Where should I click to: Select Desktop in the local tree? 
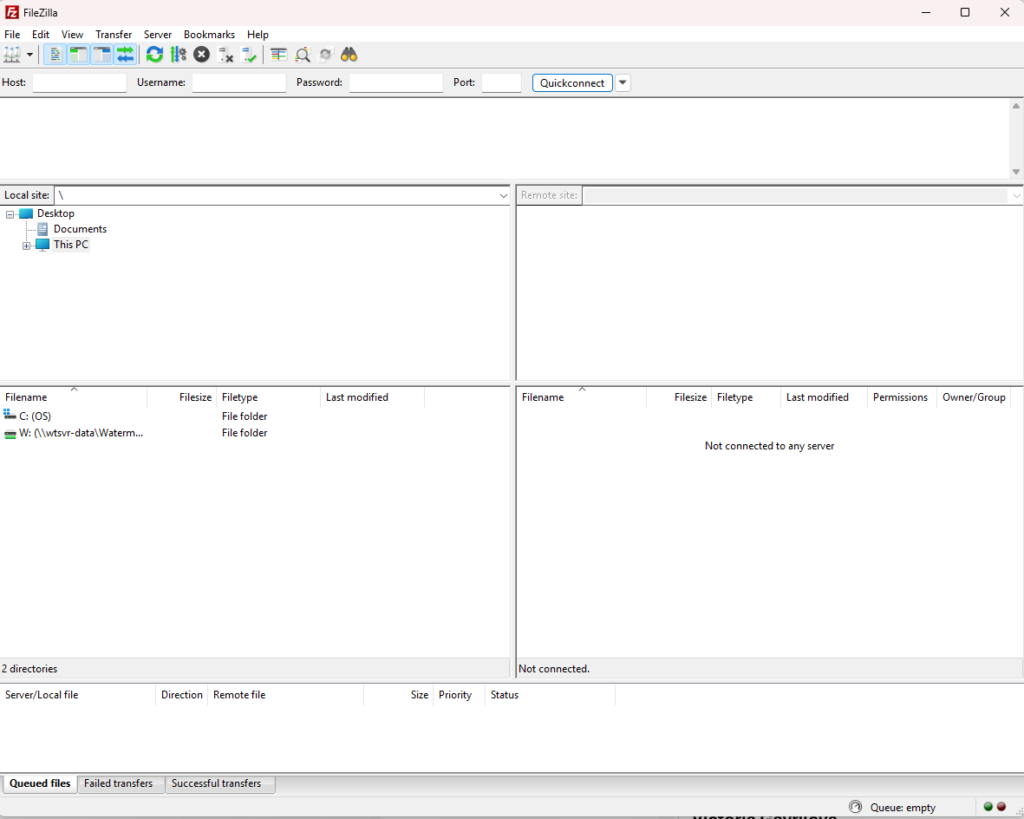56,213
